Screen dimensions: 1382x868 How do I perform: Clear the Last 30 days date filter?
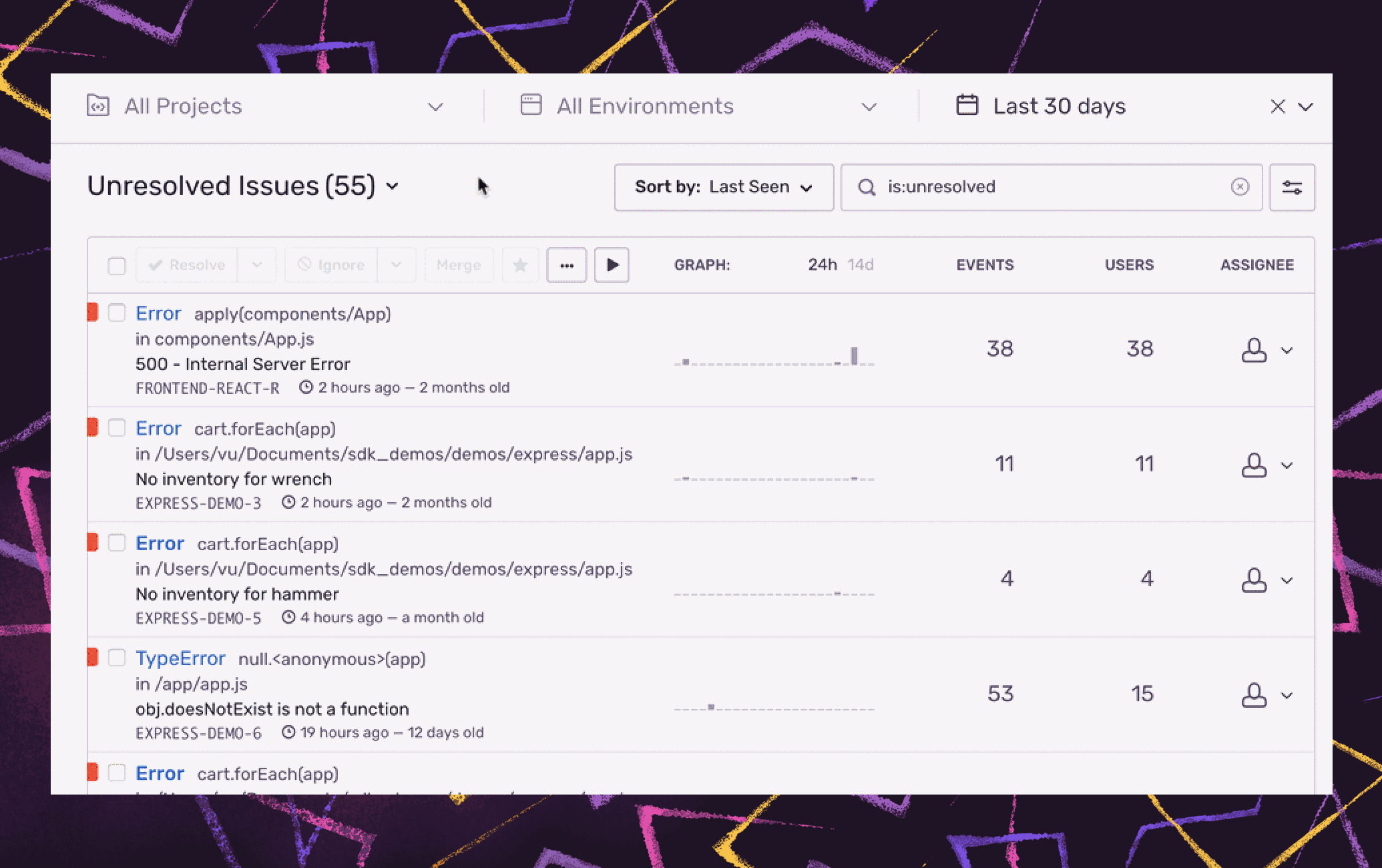click(x=1277, y=107)
